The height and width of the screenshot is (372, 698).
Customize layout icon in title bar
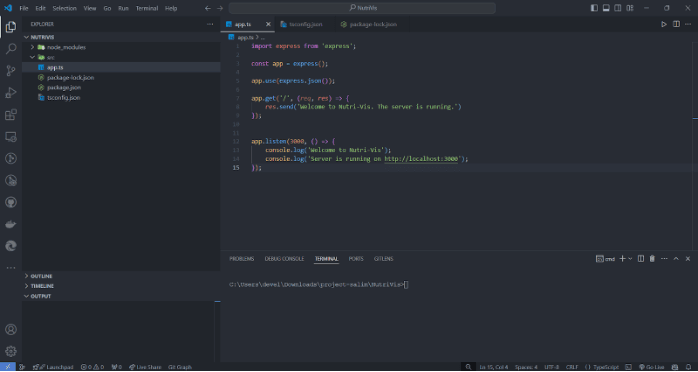pos(630,8)
